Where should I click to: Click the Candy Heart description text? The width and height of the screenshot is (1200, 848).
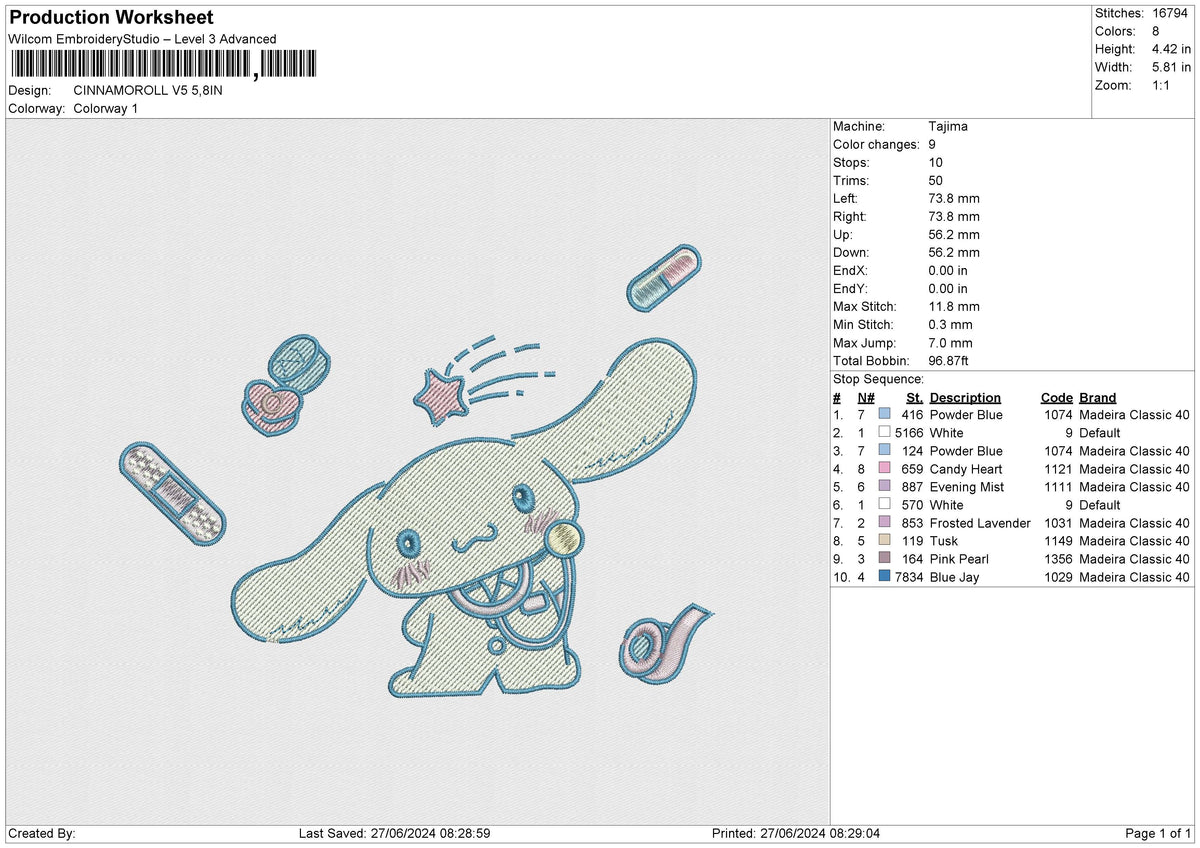pos(966,469)
